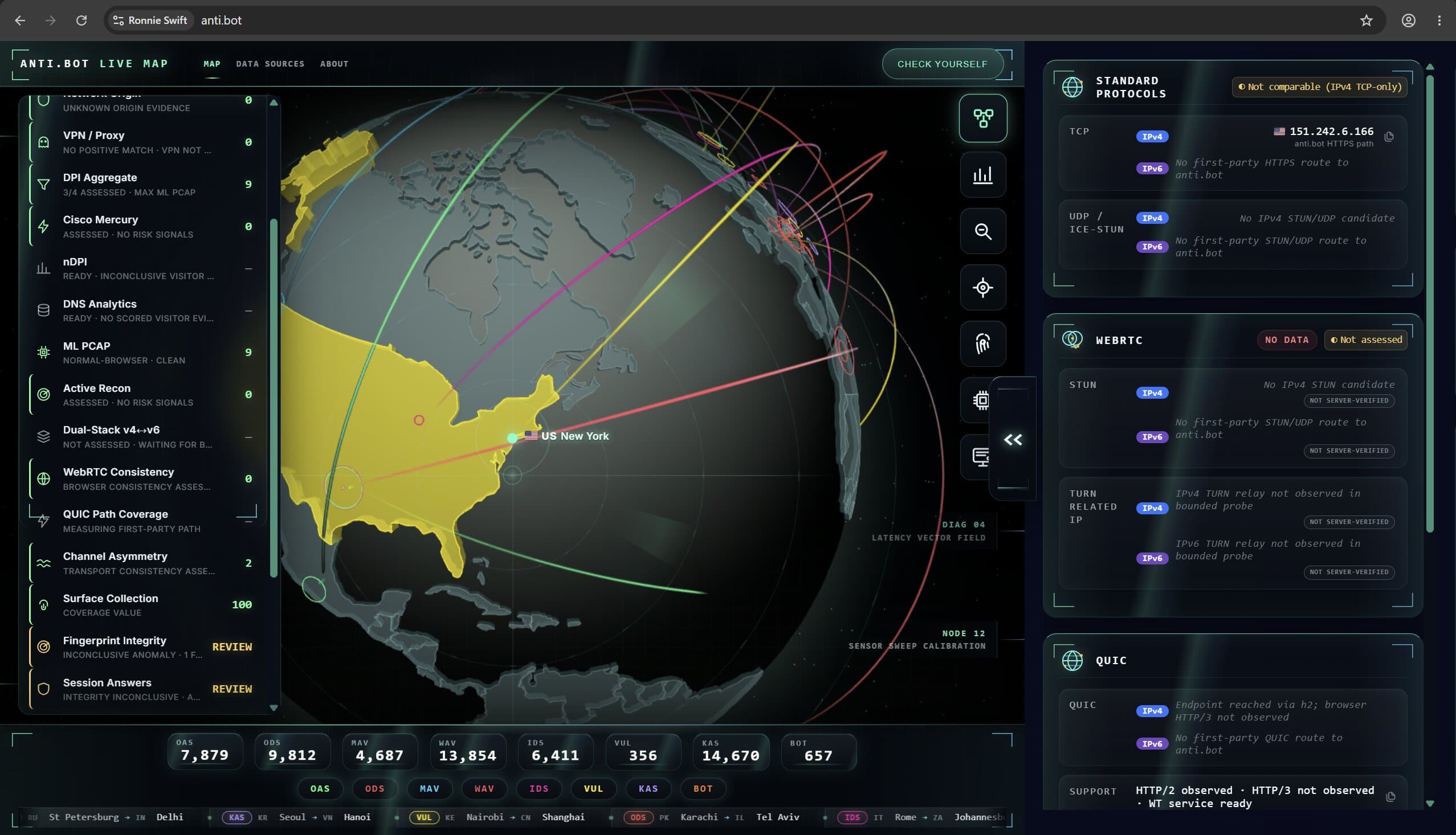Click the US New York map marker
Viewport: 1456px width, 835px height.
click(512, 437)
